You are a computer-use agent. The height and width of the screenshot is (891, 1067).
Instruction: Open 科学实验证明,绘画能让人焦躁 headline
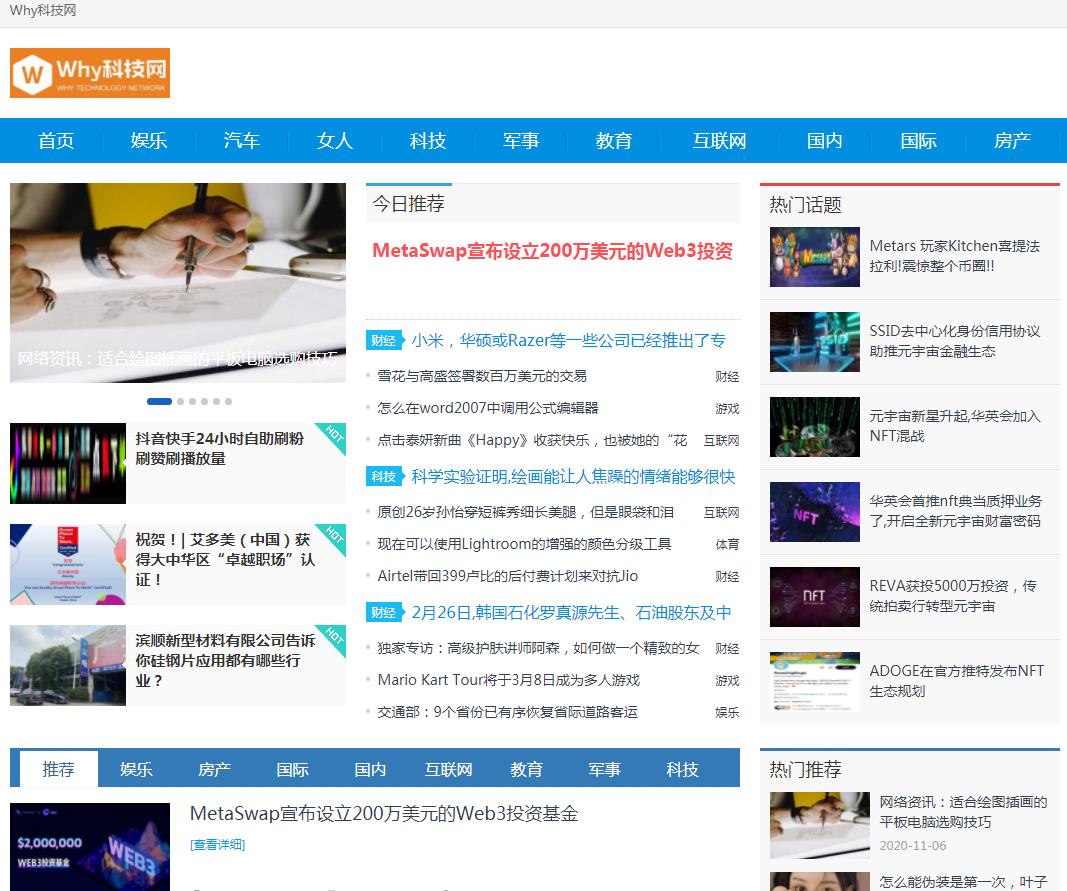pos(573,476)
